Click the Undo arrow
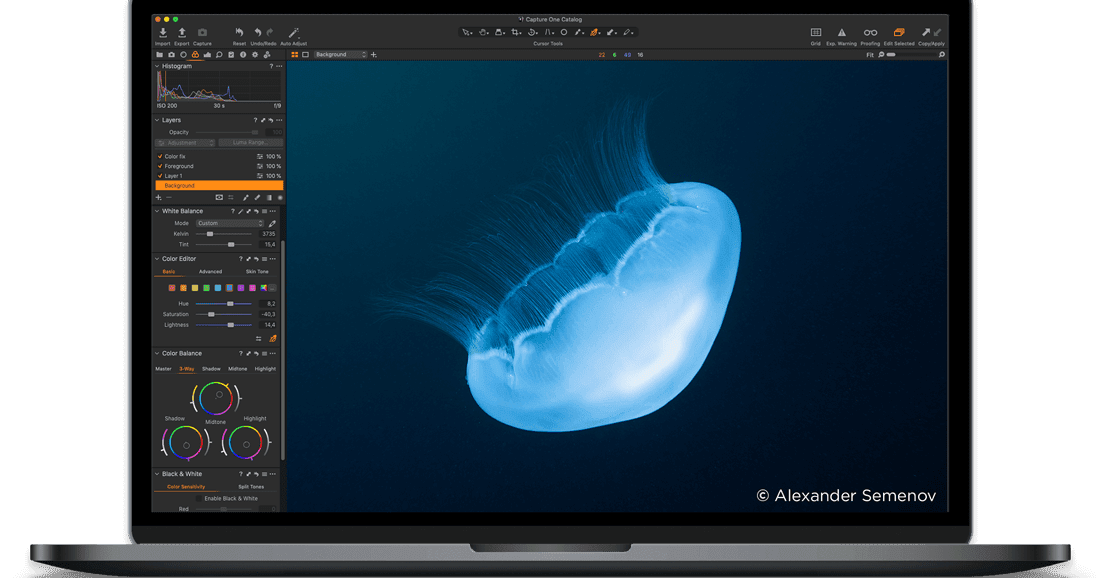 click(257, 33)
